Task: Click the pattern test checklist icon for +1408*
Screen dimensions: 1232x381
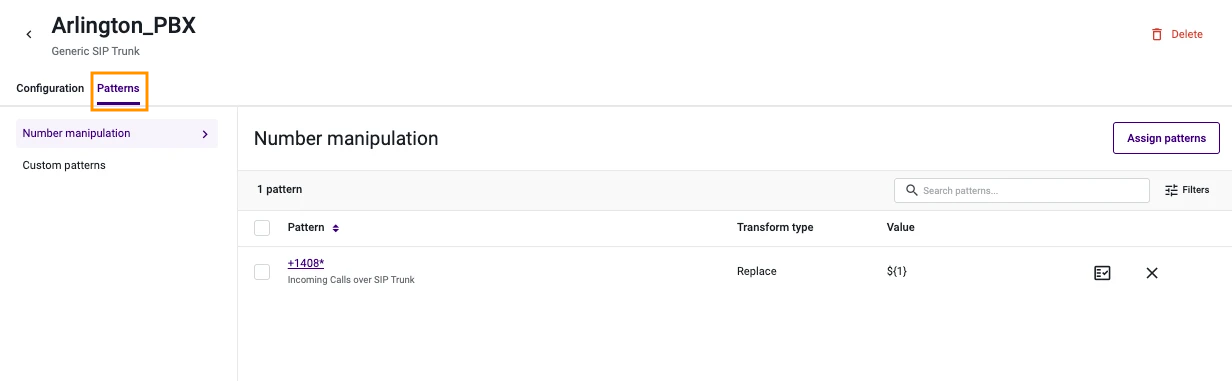Action: [x=1102, y=272]
